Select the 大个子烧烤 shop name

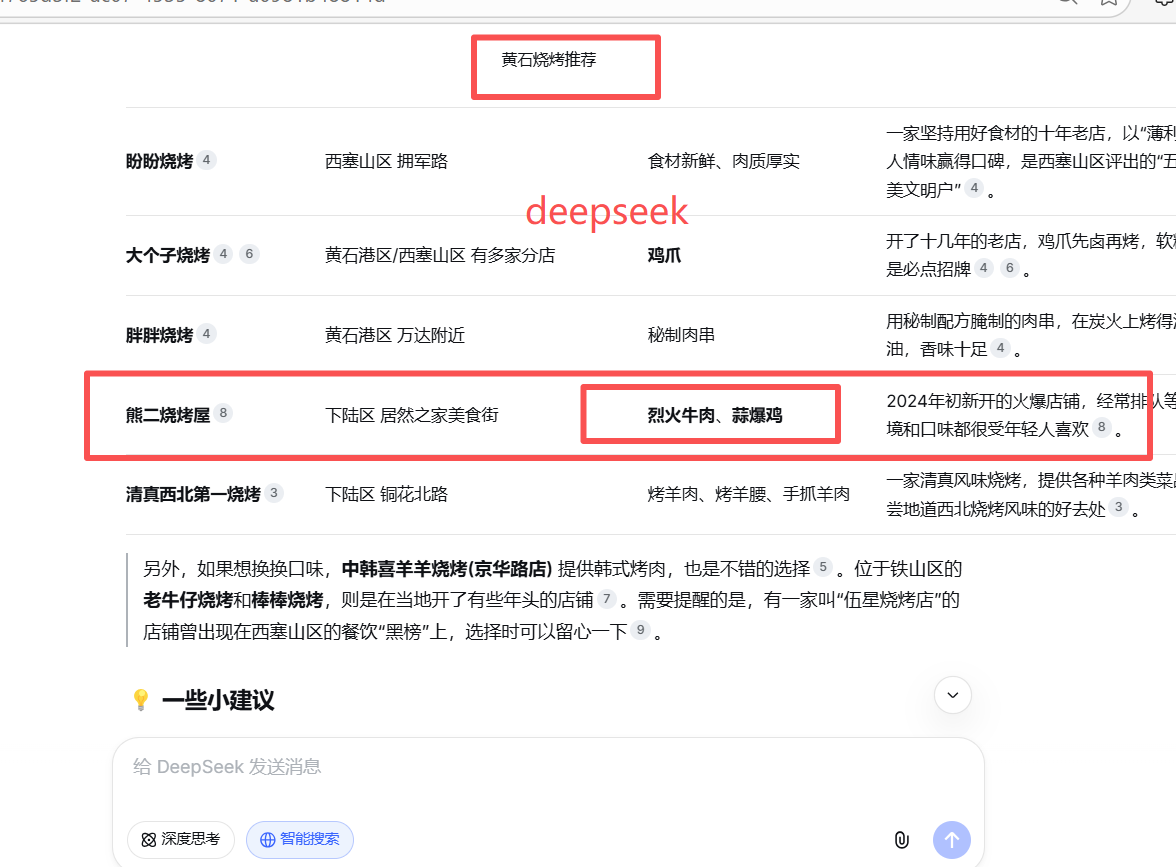pyautogui.click(x=168, y=256)
